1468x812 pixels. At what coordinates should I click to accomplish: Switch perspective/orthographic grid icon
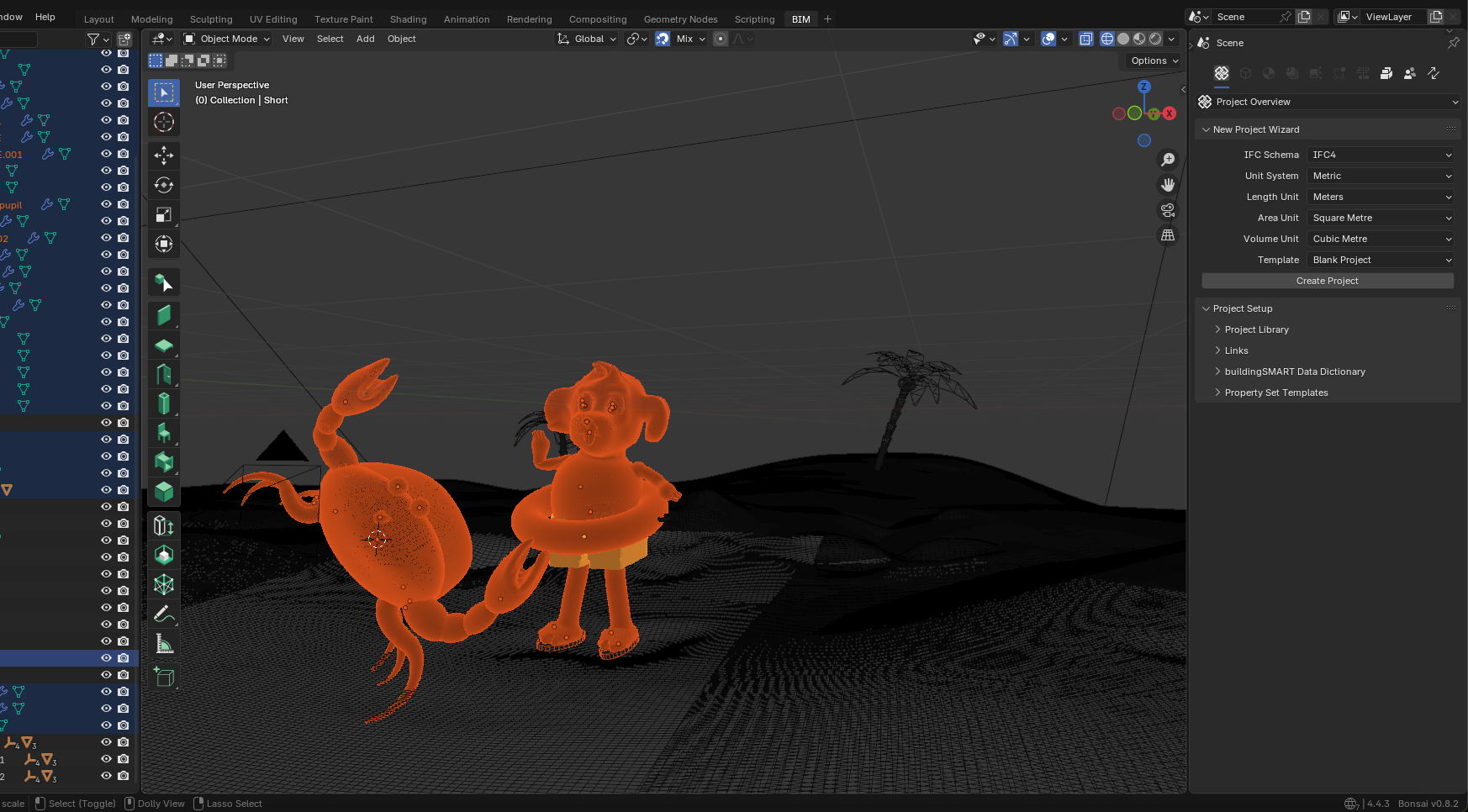[1168, 235]
